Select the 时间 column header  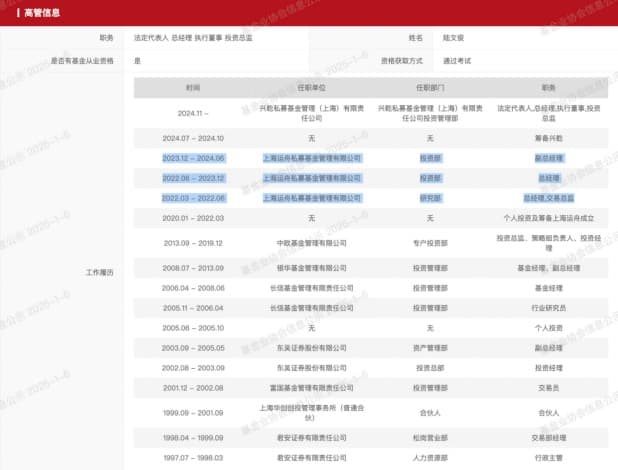click(192, 88)
